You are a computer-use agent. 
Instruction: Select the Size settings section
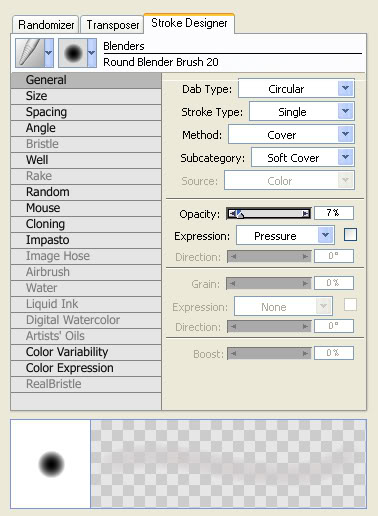86,96
